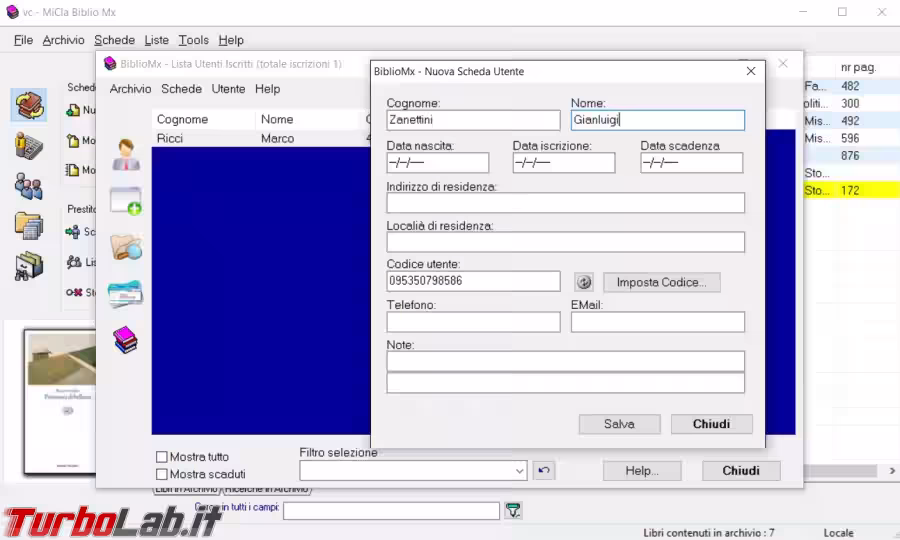Image resolution: width=900 pixels, height=540 pixels.
Task: Click the MiCla Biblio Mx title bar app icon
Action: [x=12, y=12]
